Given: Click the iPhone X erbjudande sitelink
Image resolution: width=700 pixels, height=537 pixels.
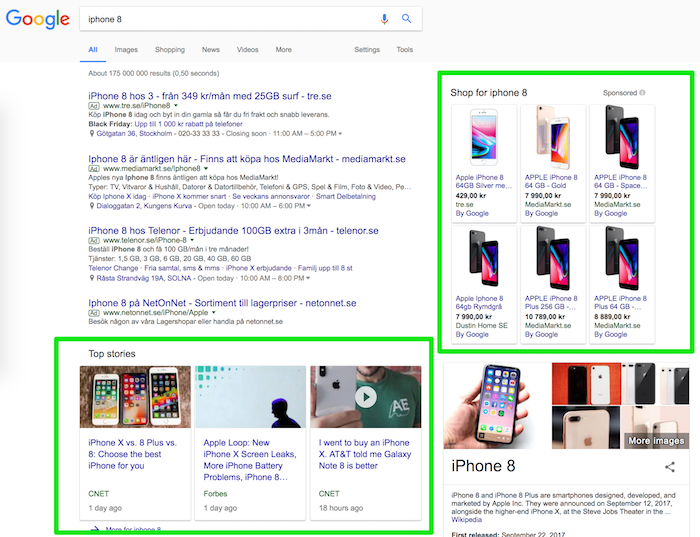Looking at the screenshot, I should click(x=259, y=268).
